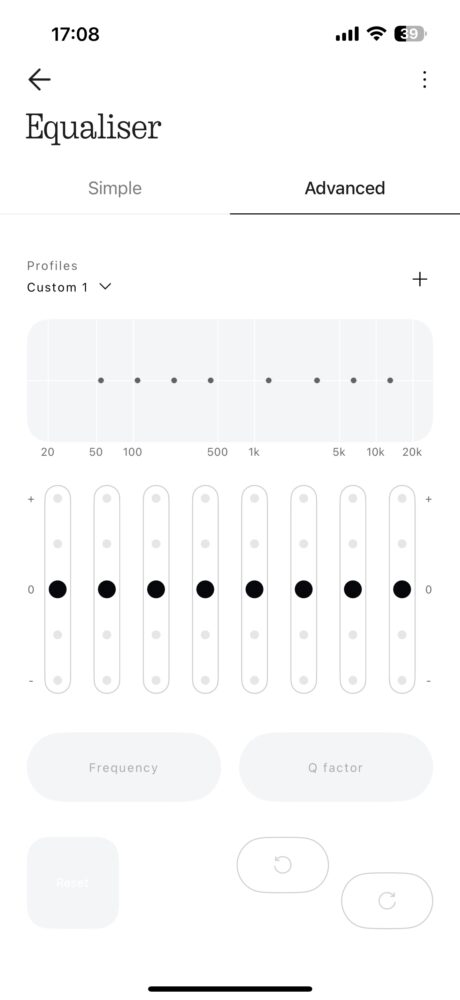
Task: Check the Wi-Fi status icon
Action: click(376, 34)
